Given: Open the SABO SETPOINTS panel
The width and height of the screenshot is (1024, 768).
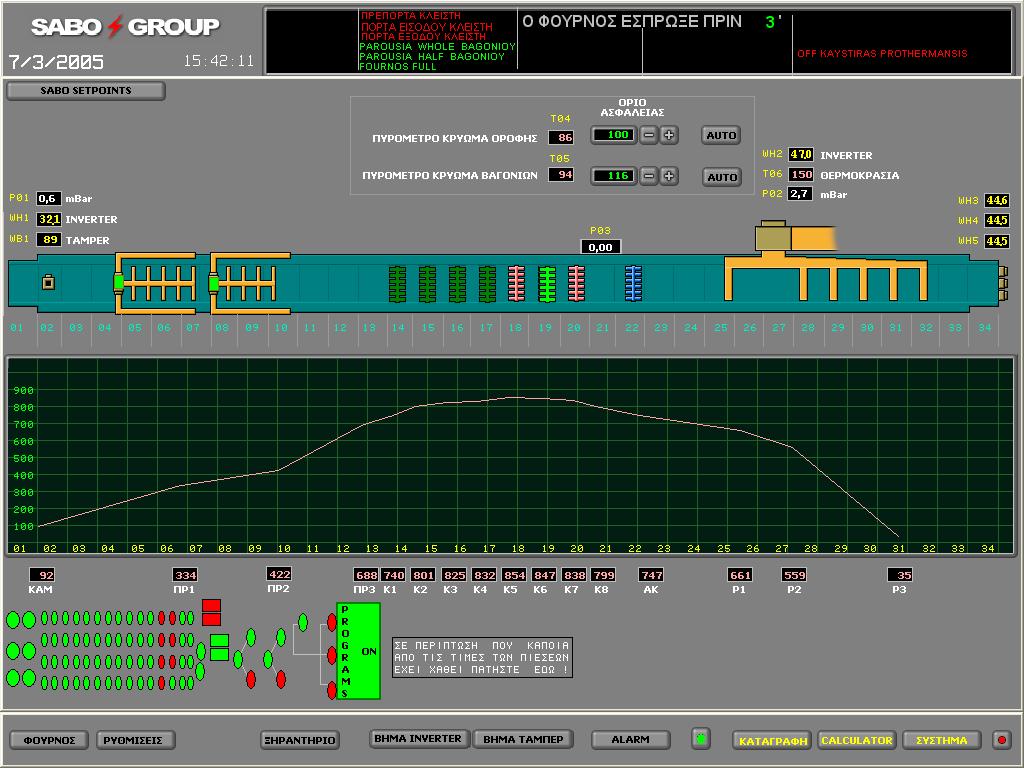Looking at the screenshot, I should point(86,91).
